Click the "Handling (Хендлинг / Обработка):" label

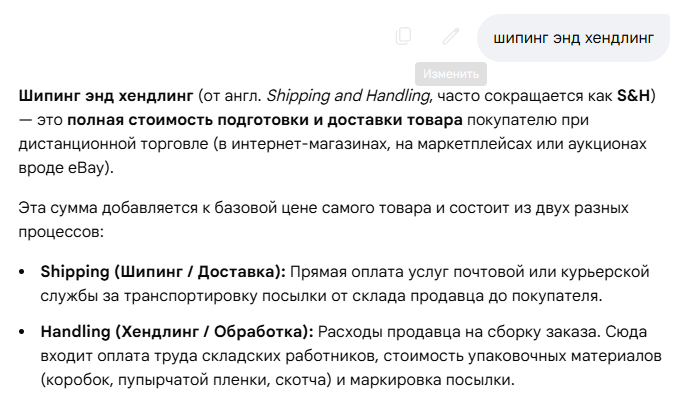click(x=177, y=332)
